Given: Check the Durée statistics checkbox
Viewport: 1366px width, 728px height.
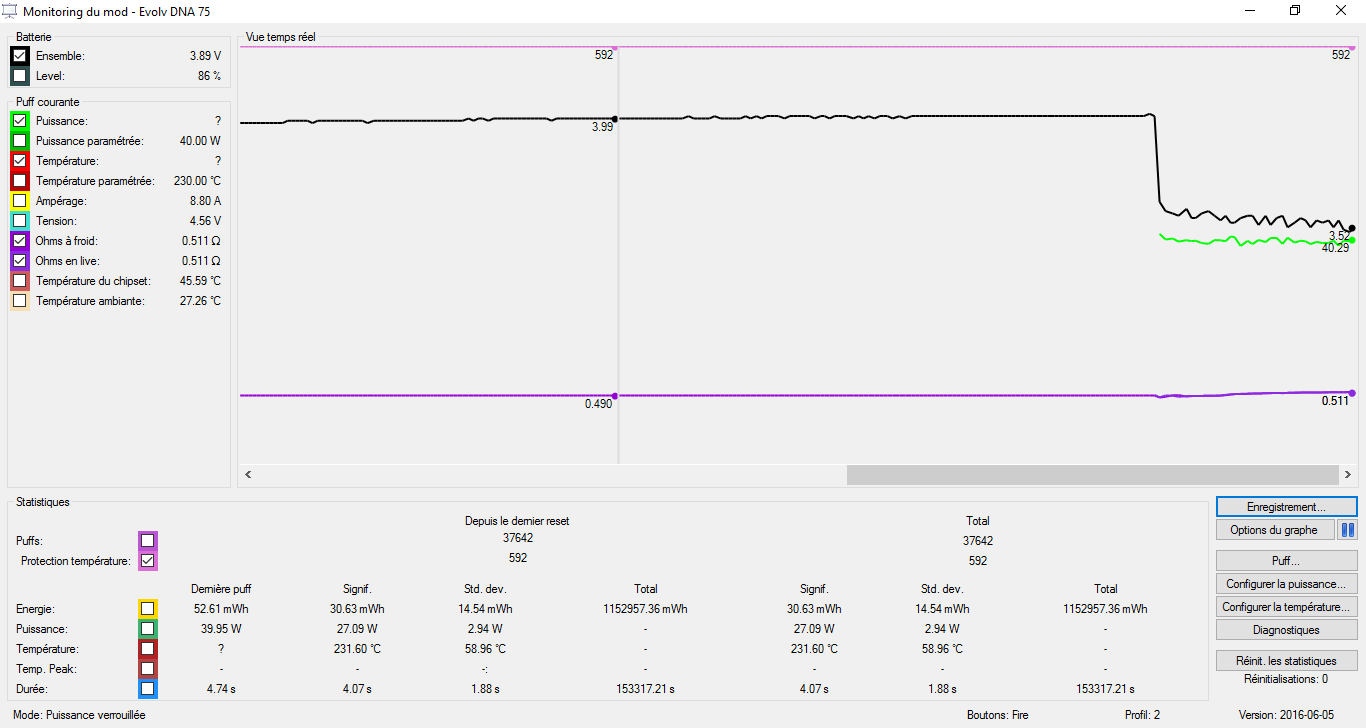Looking at the screenshot, I should coord(148,689).
